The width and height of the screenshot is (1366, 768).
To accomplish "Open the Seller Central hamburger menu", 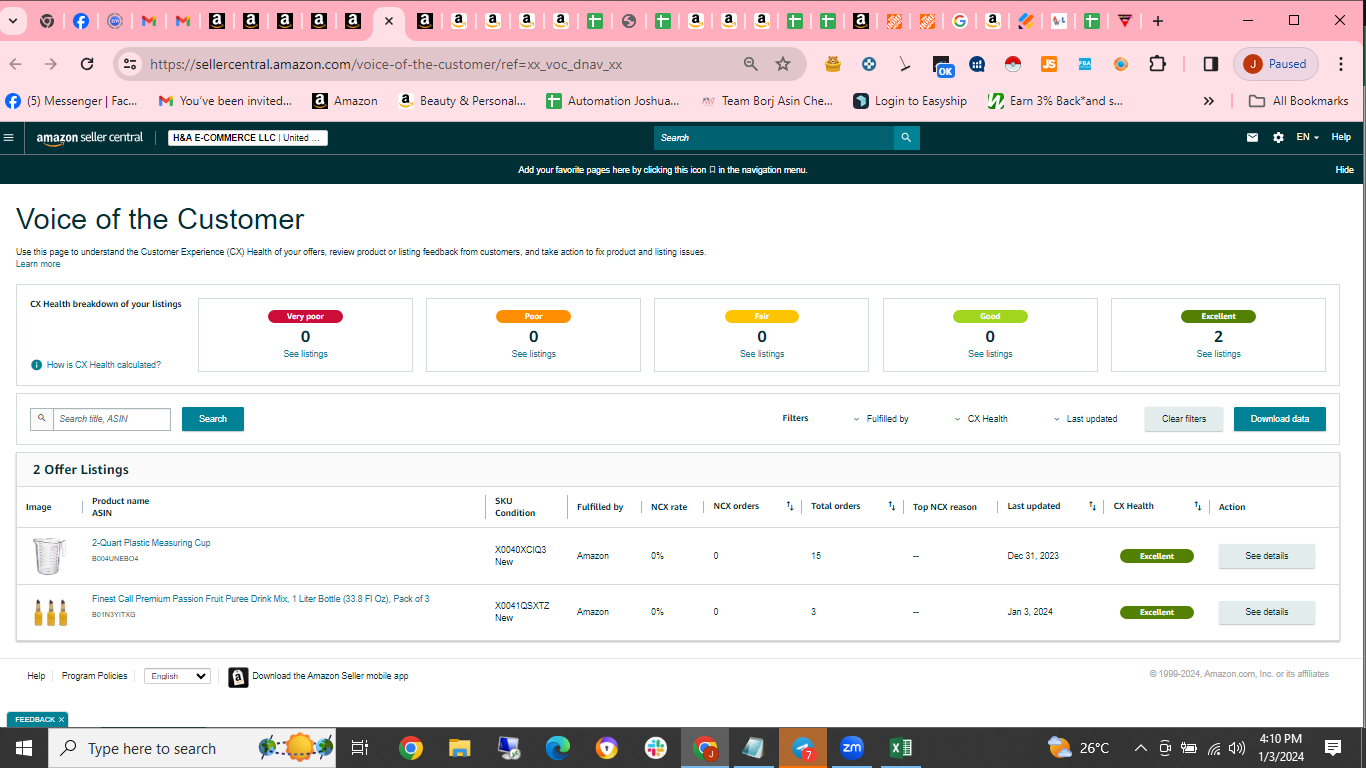I will pyautogui.click(x=8, y=138).
